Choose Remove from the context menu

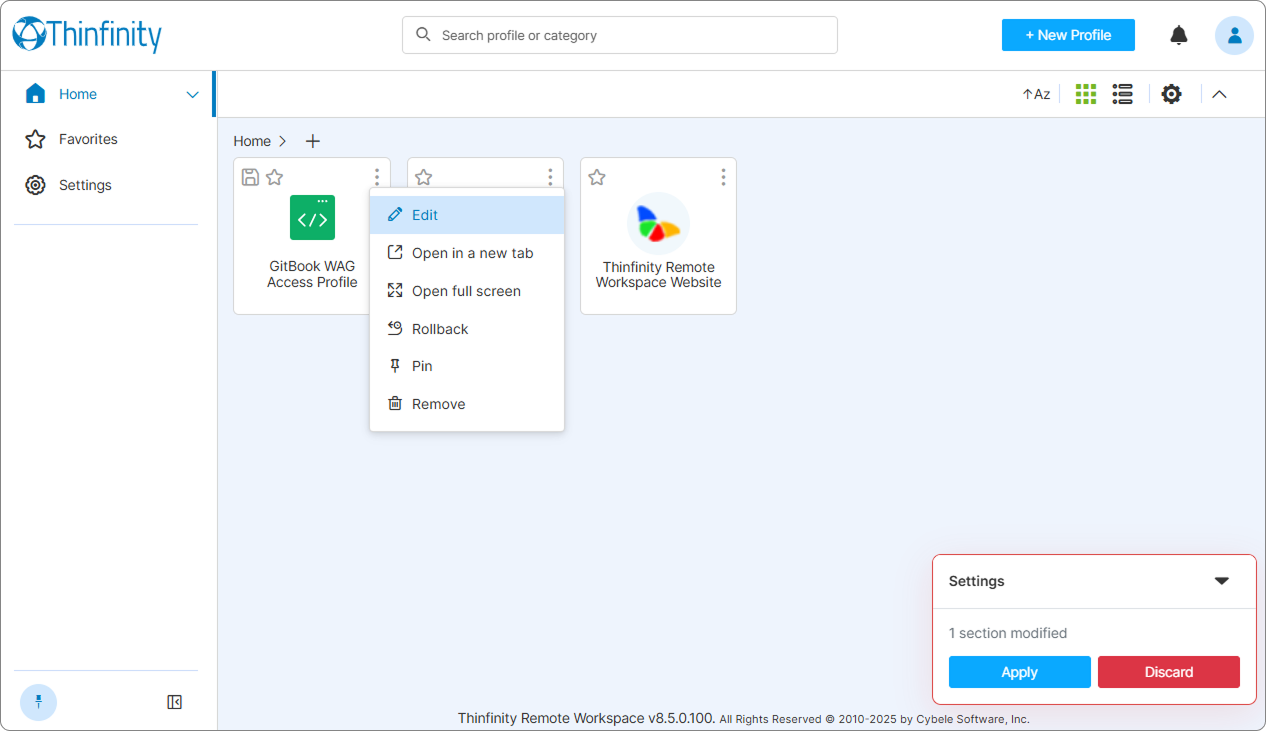(x=467, y=404)
